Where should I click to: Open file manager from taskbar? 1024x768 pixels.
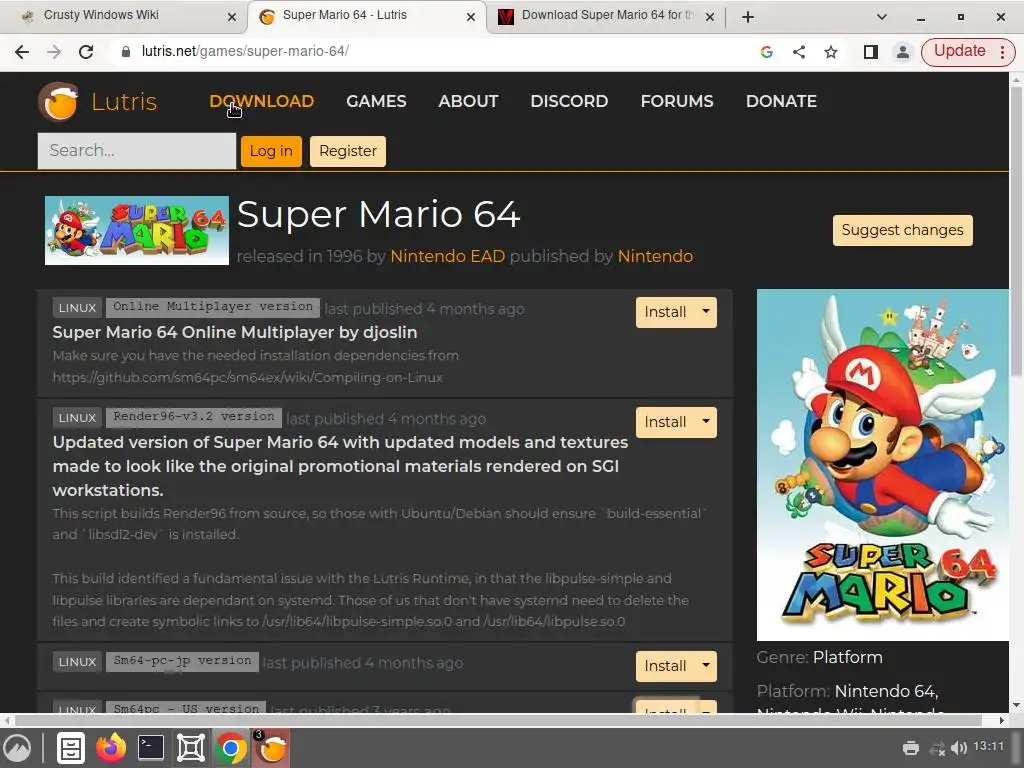click(71, 748)
